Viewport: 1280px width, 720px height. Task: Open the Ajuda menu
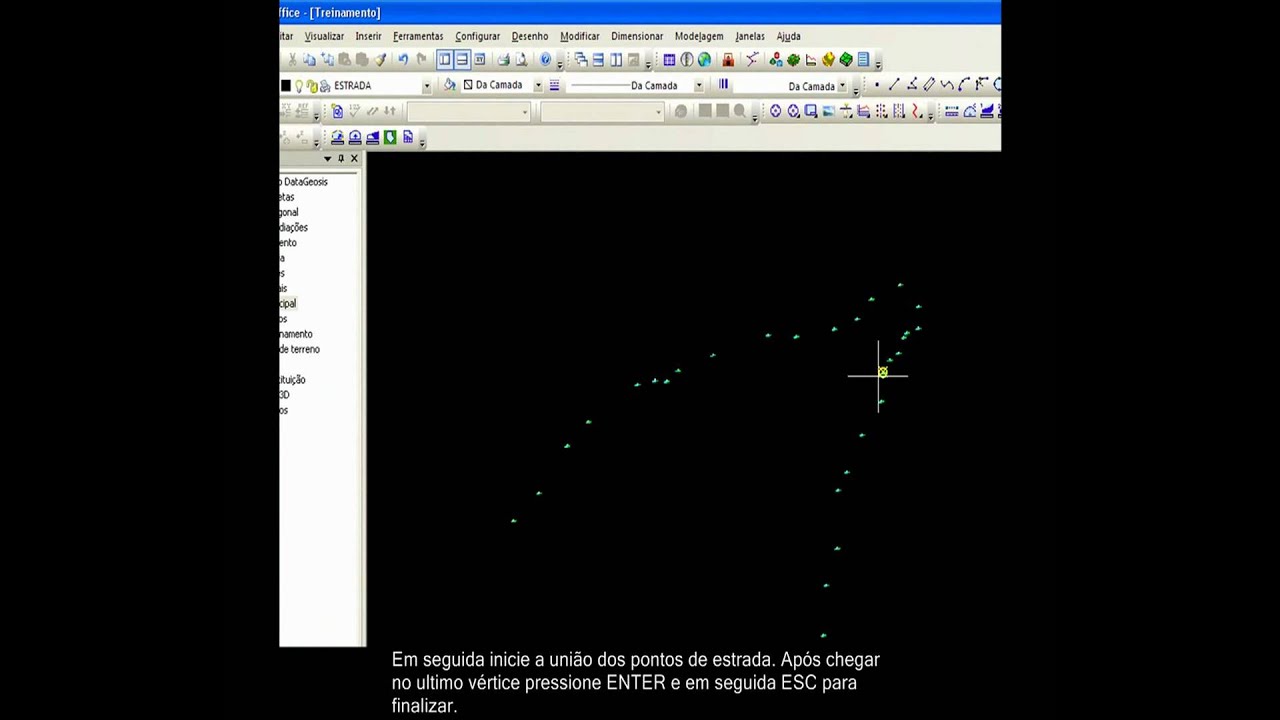pyautogui.click(x=788, y=36)
